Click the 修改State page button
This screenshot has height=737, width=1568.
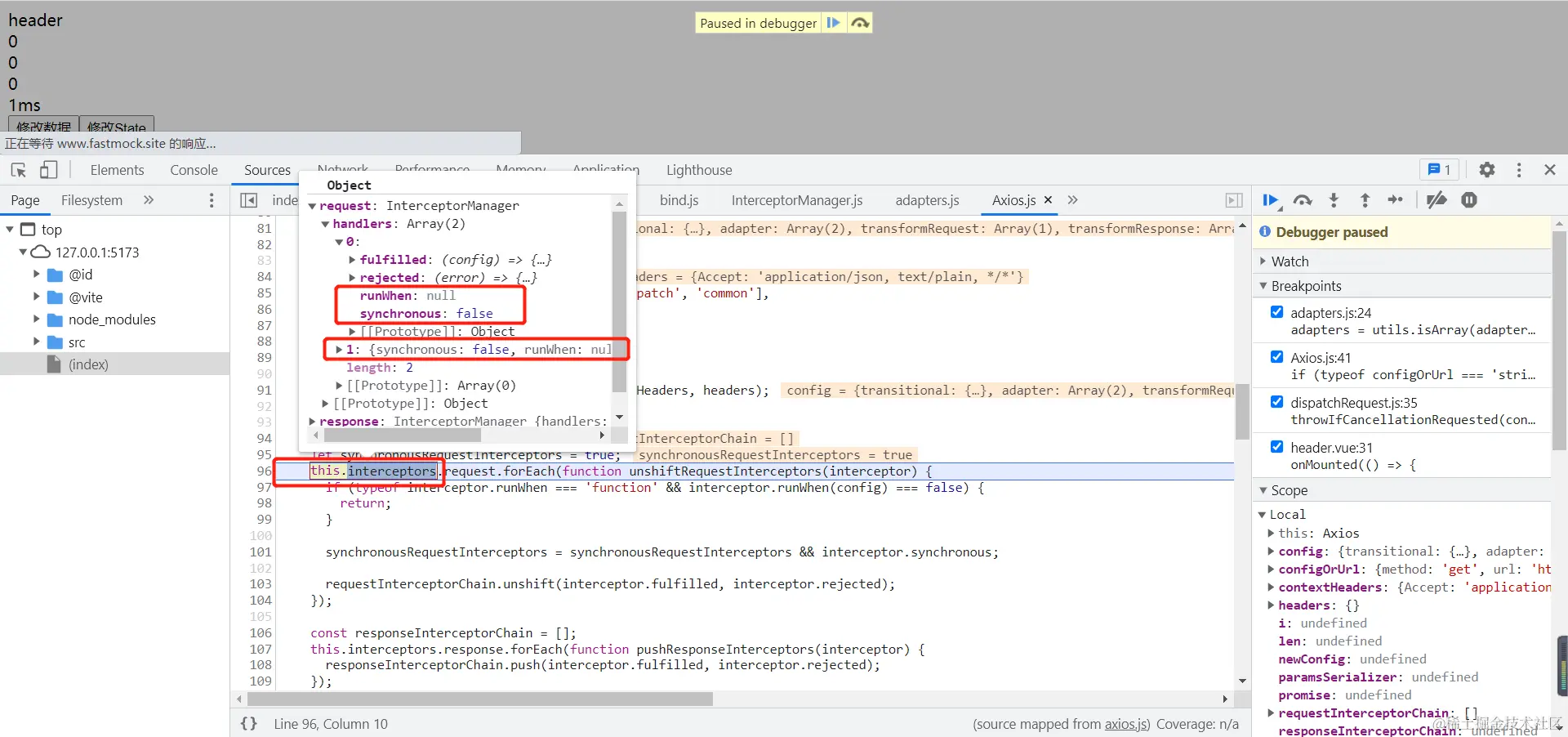(117, 125)
